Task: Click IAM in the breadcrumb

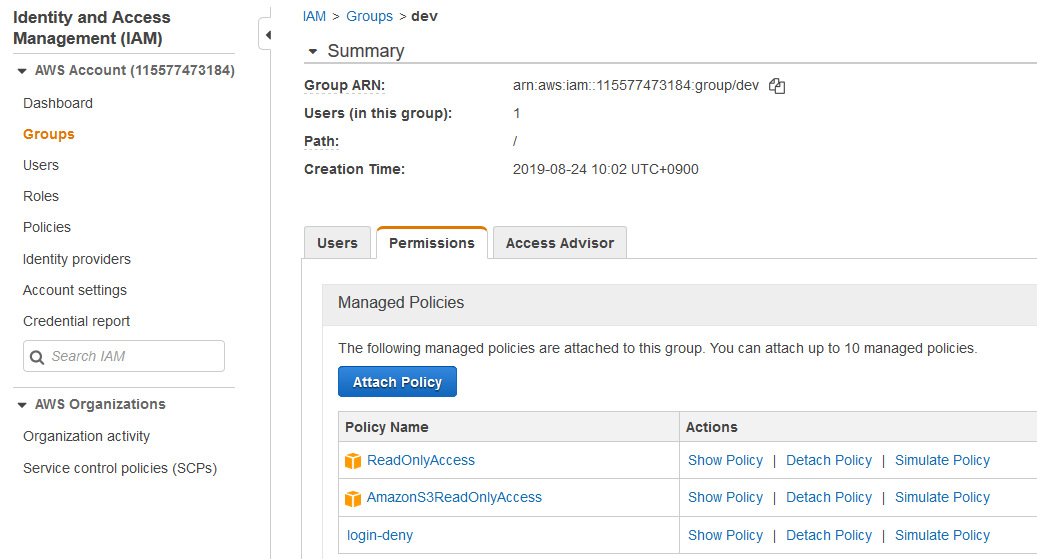Action: (314, 16)
